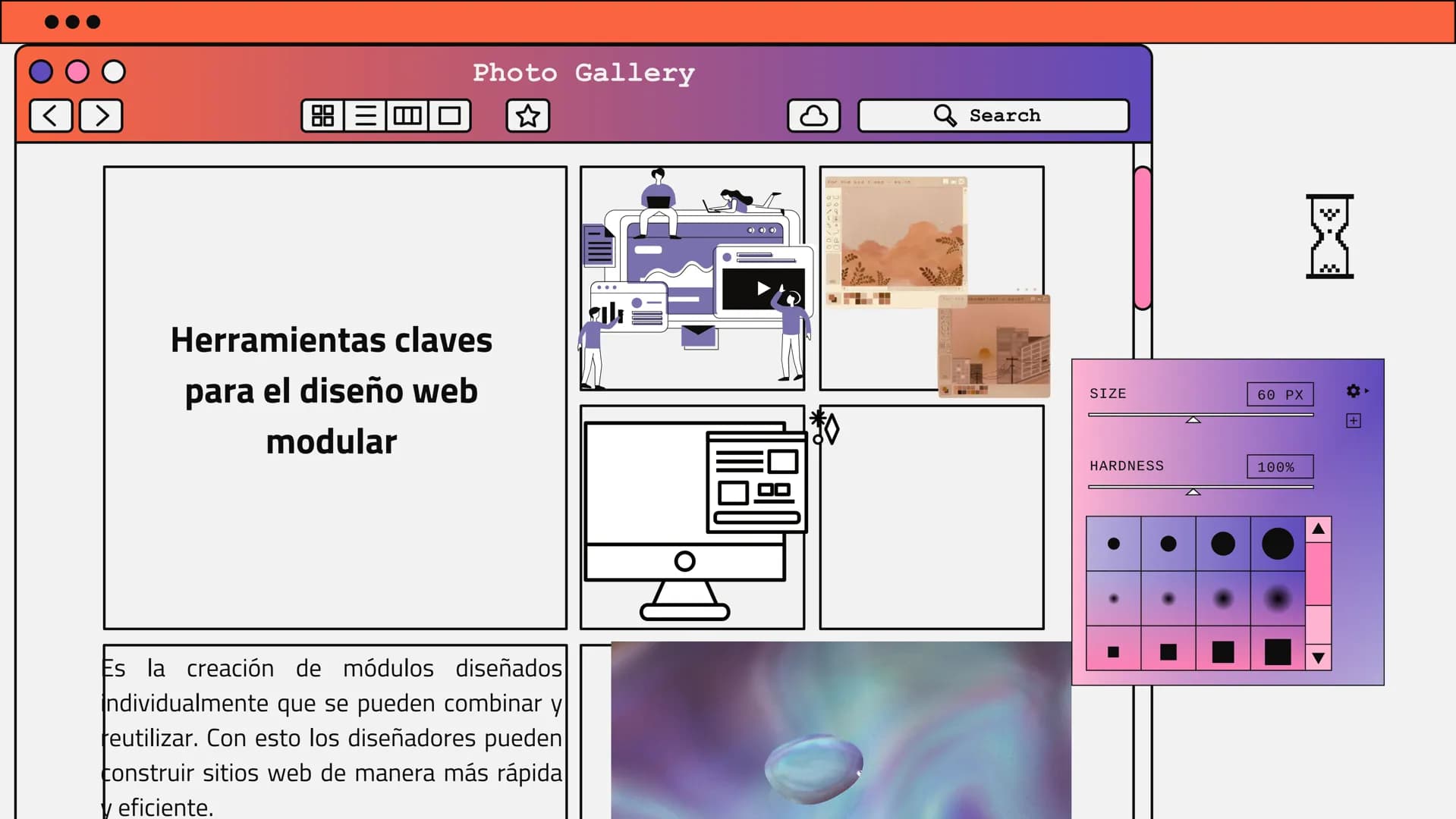Select the third soft round brush
Screen dimensions: 1456x819
(1223, 598)
